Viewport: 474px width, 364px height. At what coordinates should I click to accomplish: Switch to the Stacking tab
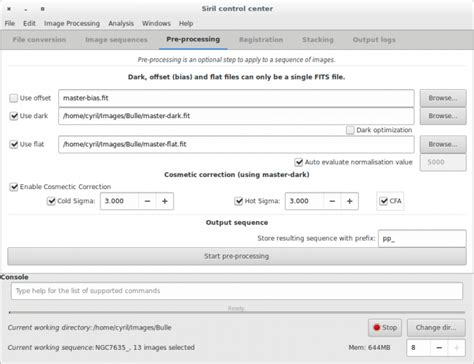[318, 40]
